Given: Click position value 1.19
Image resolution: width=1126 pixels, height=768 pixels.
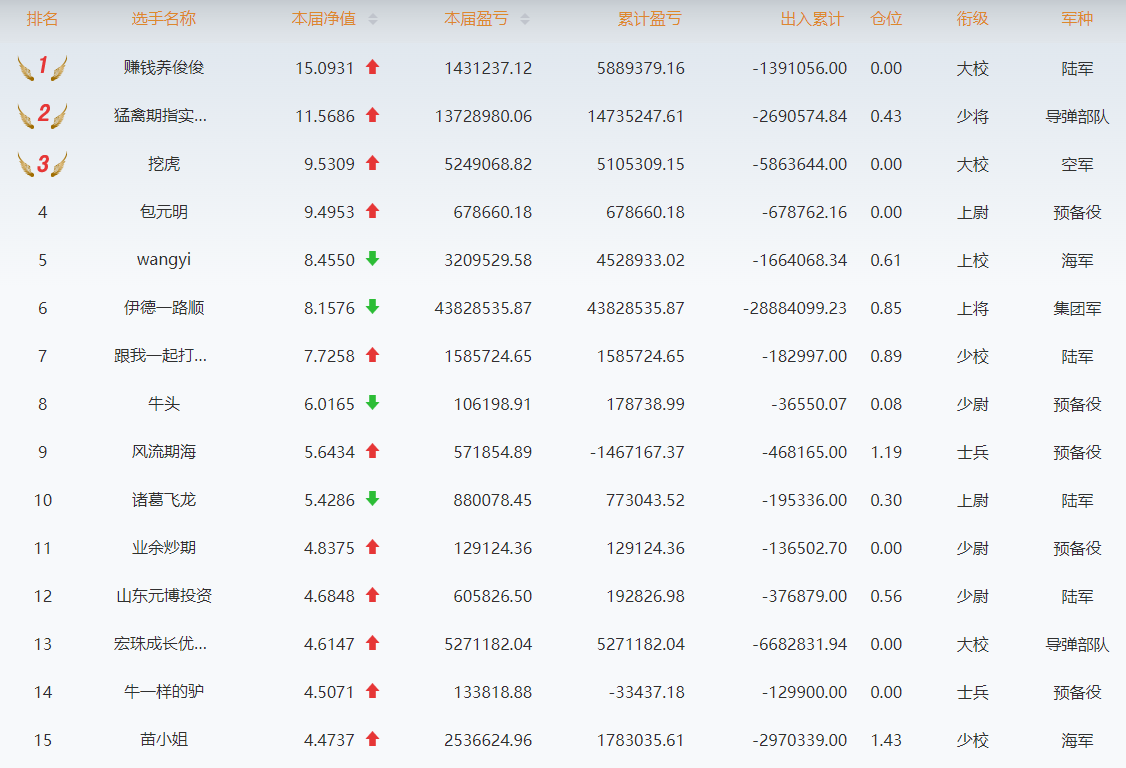Looking at the screenshot, I should click(886, 453).
